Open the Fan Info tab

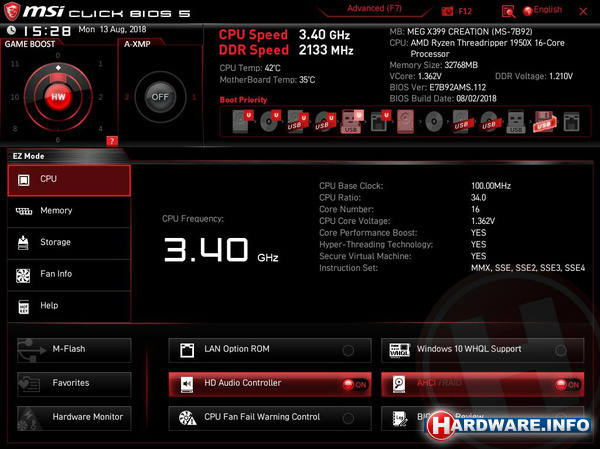(69, 275)
